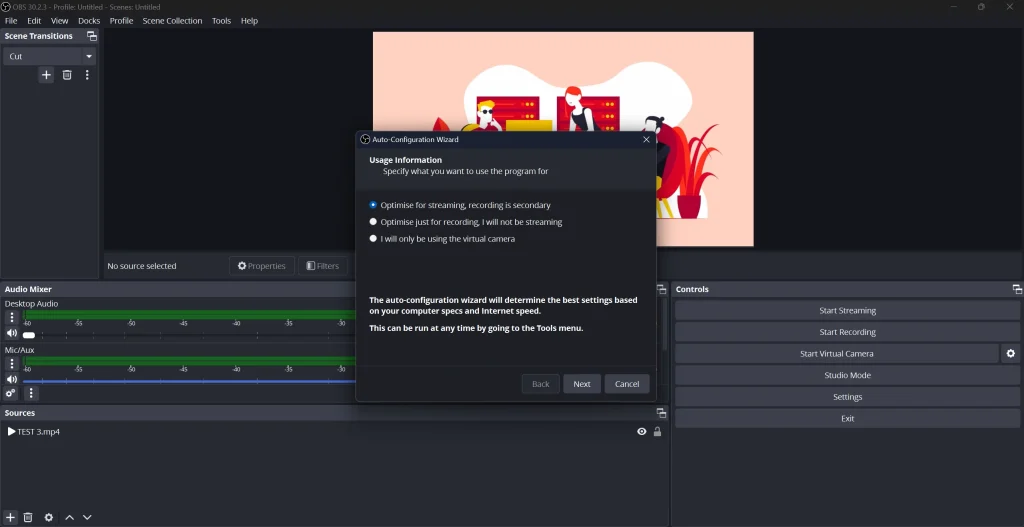The image size is (1024, 527).
Task: Add a new source with plus icon
Action: click(10, 517)
